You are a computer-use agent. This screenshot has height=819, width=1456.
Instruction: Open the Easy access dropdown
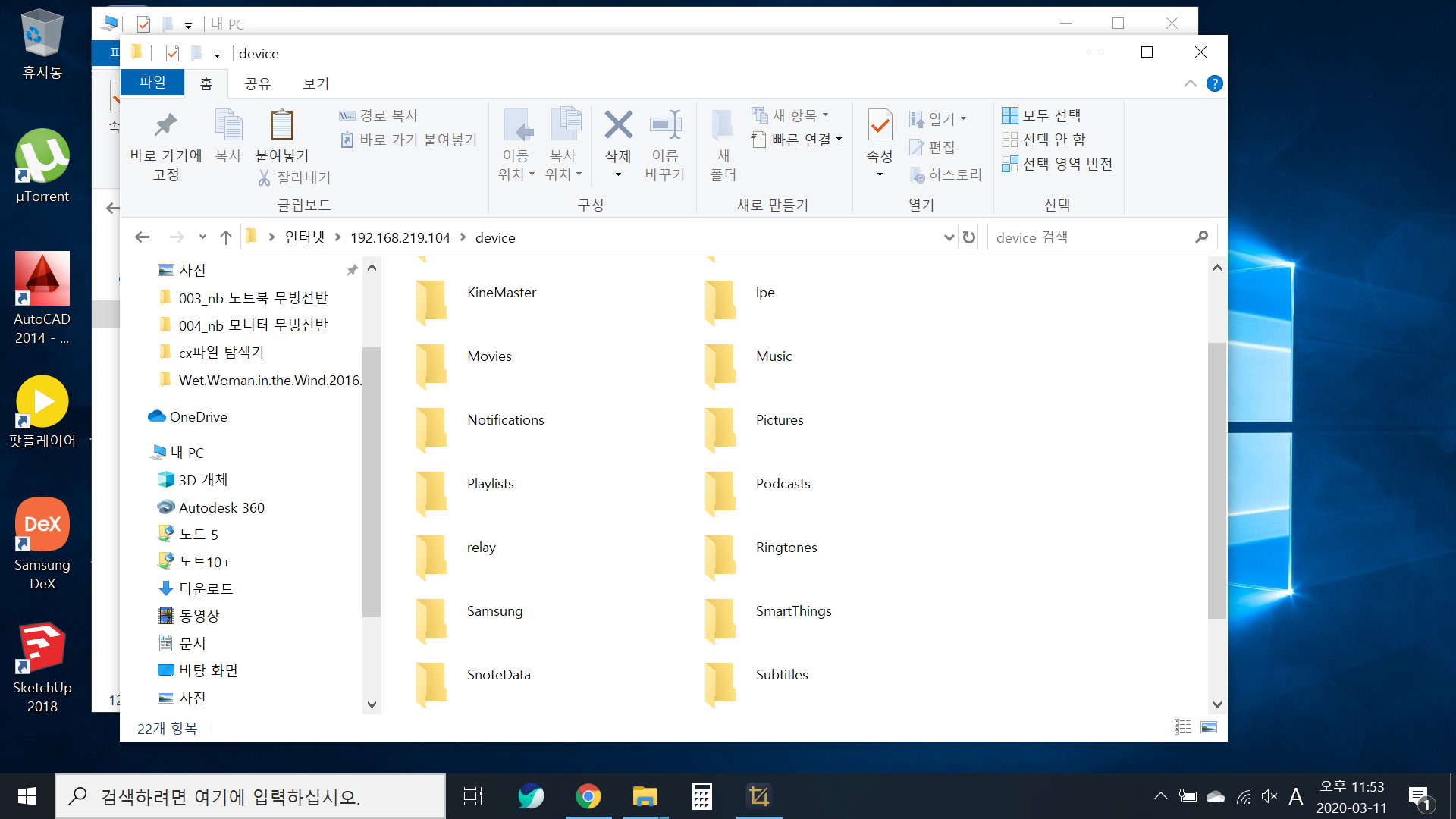point(797,140)
